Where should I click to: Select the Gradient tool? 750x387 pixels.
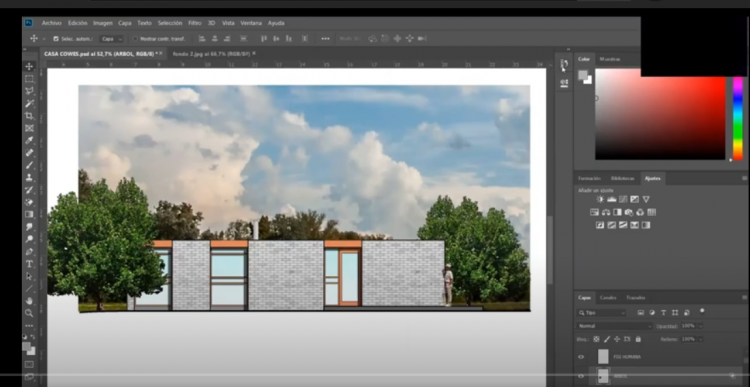[29, 214]
